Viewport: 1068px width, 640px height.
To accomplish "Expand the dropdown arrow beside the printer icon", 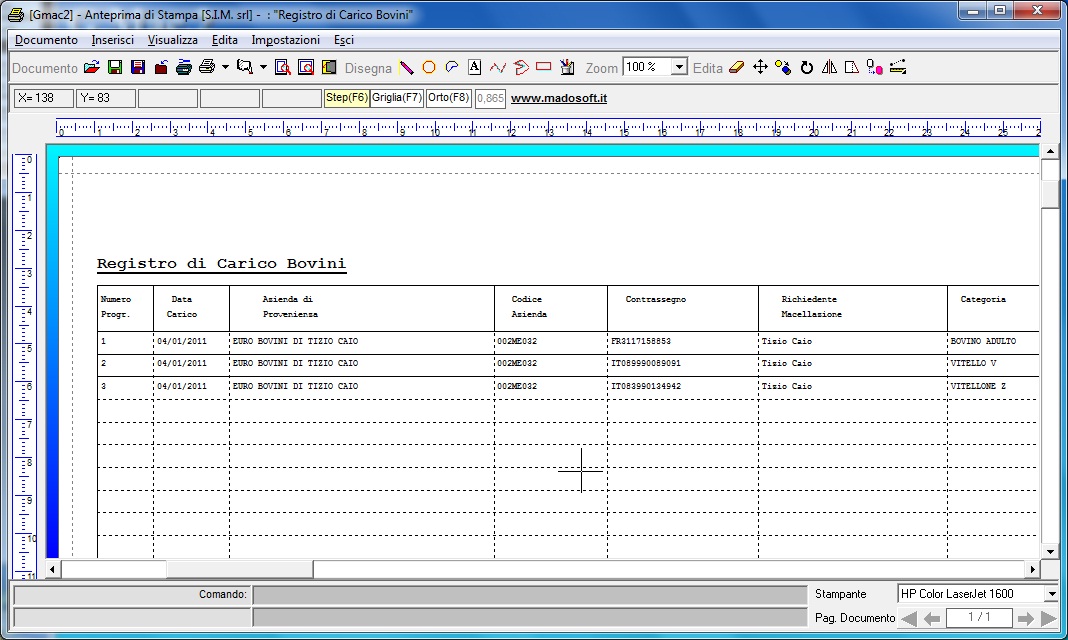I will pyautogui.click(x=225, y=67).
